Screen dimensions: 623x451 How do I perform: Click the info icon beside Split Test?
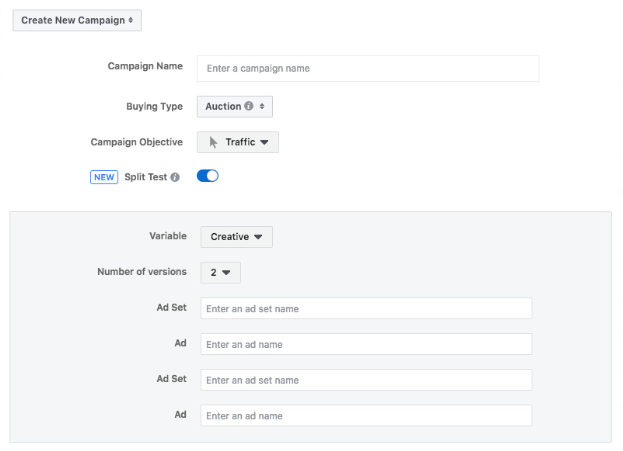[175, 177]
